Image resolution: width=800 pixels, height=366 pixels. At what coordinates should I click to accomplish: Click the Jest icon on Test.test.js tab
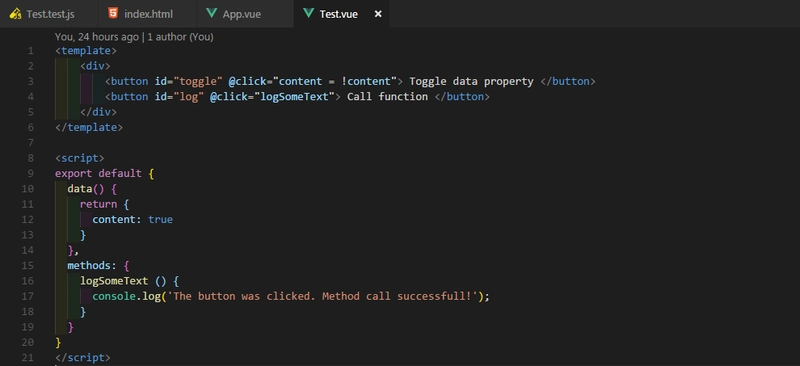point(15,14)
